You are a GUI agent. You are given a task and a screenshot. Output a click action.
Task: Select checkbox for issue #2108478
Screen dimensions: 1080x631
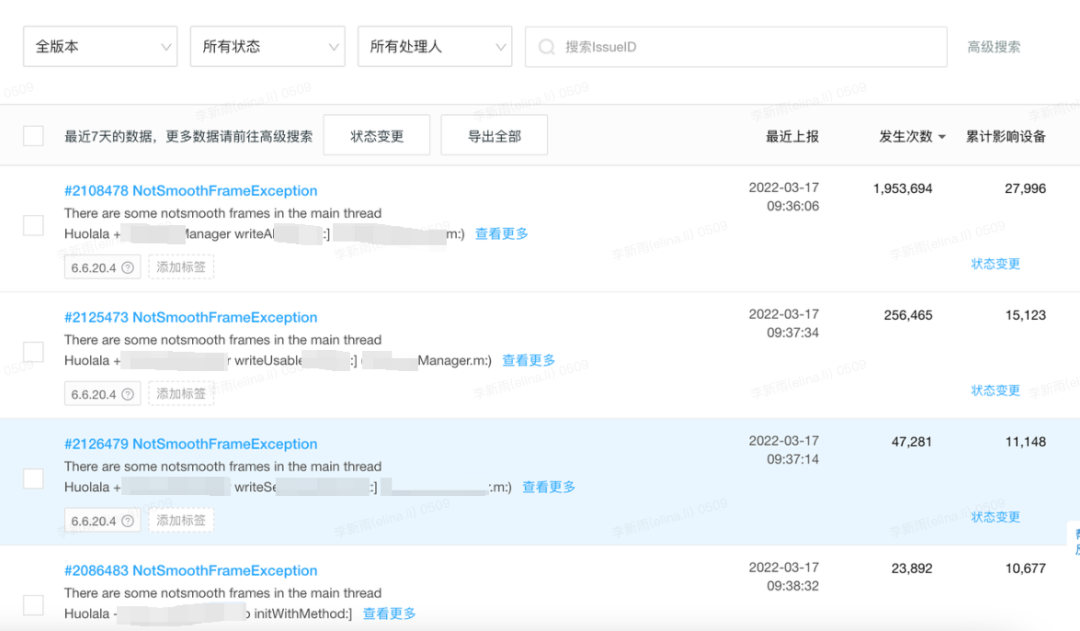pyautogui.click(x=33, y=225)
